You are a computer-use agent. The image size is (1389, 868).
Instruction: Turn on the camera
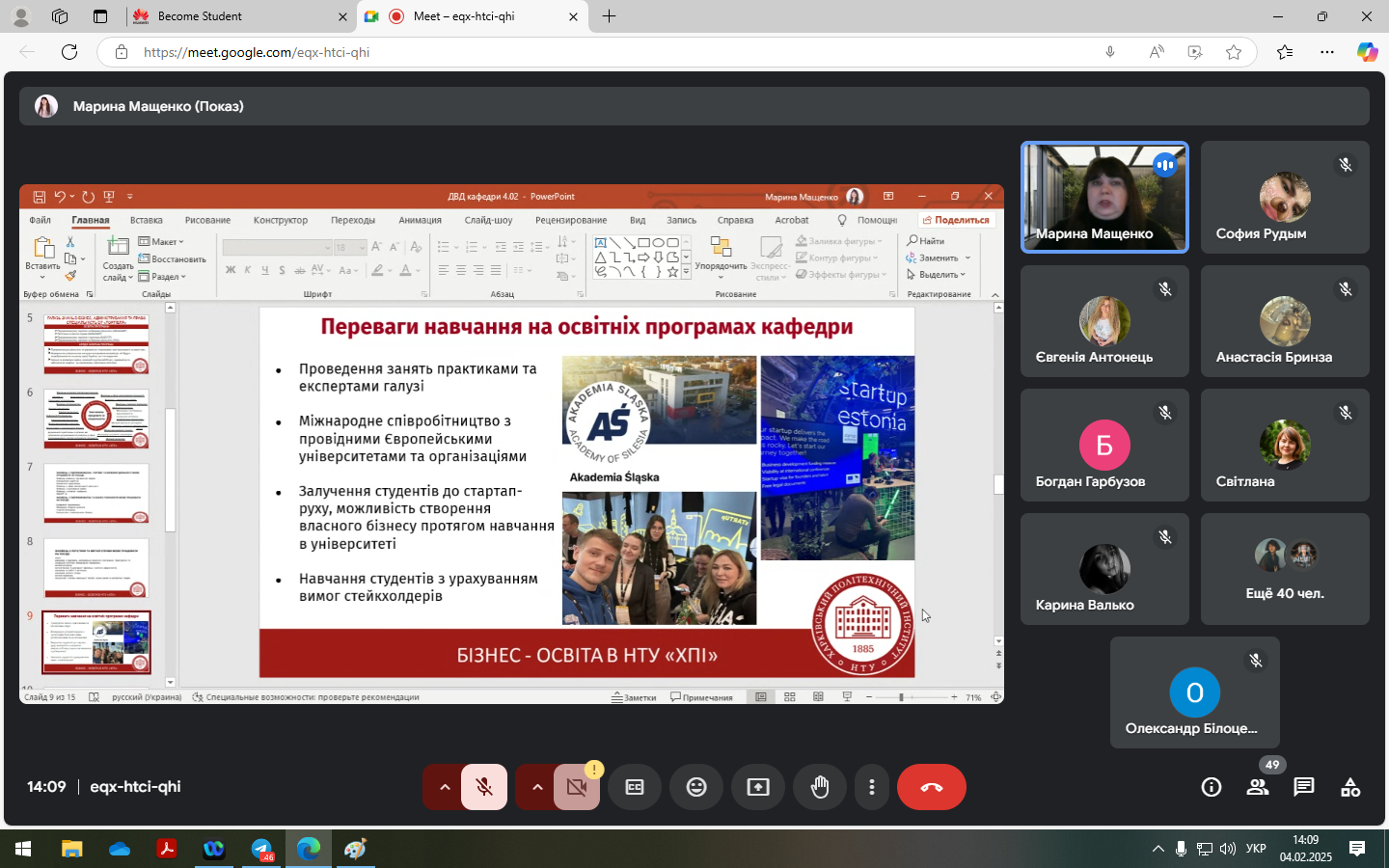pos(577,787)
